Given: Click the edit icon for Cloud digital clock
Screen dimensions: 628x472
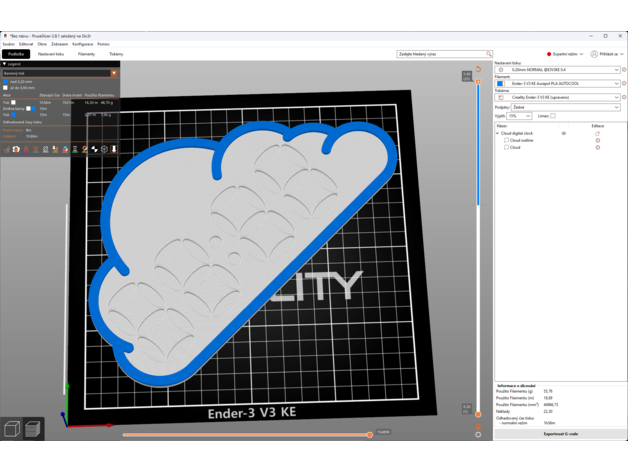Looking at the screenshot, I should (x=597, y=133).
